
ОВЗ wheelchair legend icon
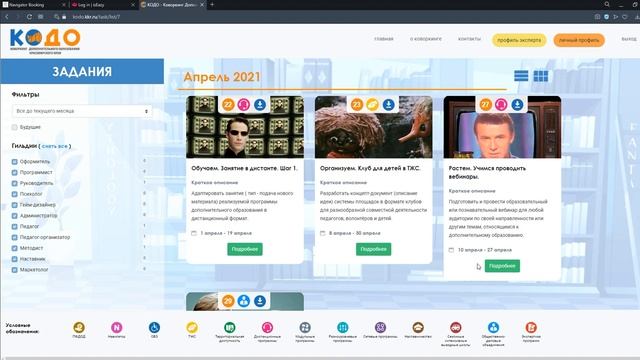pos(154,327)
